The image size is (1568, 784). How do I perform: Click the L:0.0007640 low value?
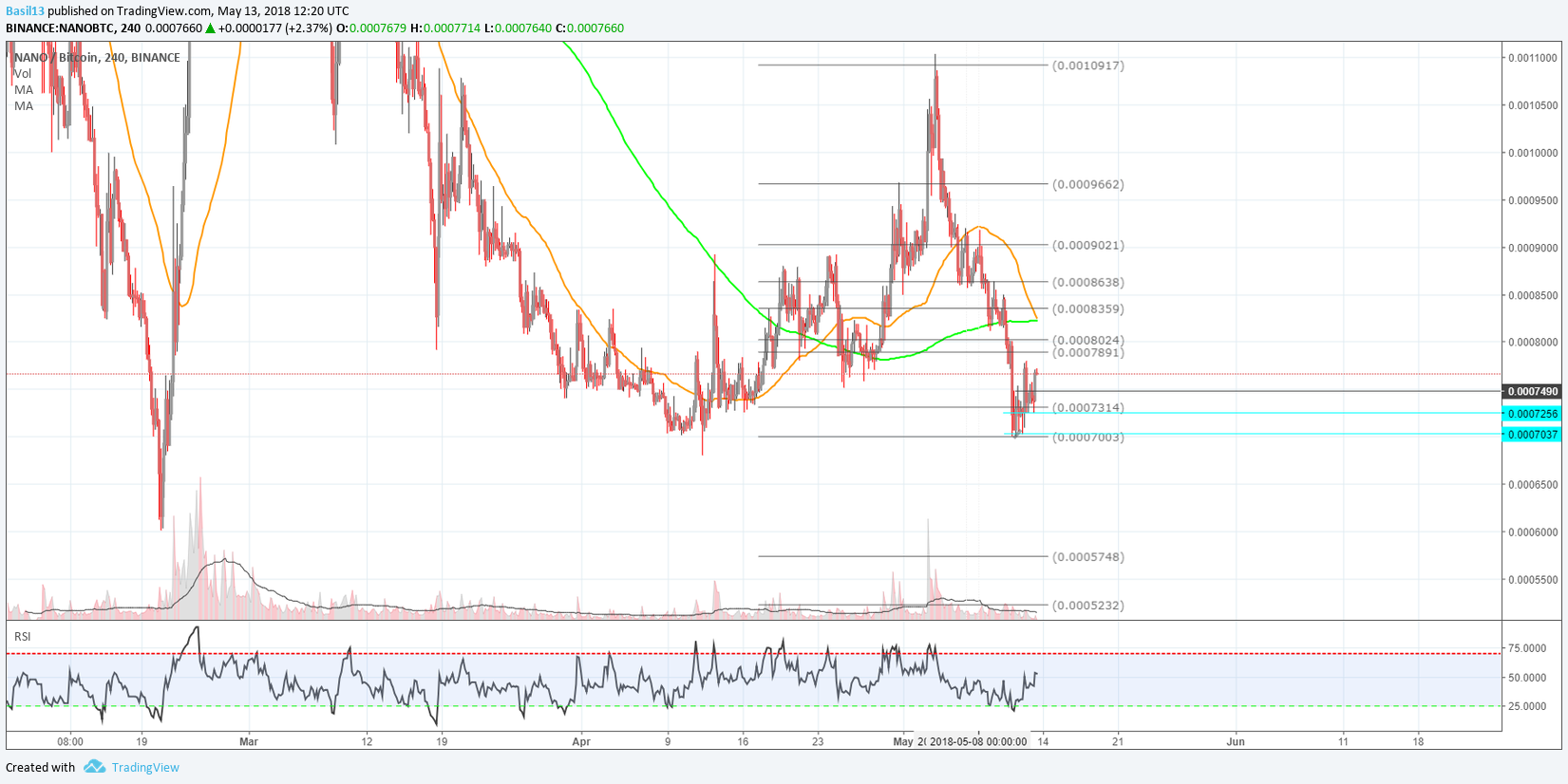(518, 28)
